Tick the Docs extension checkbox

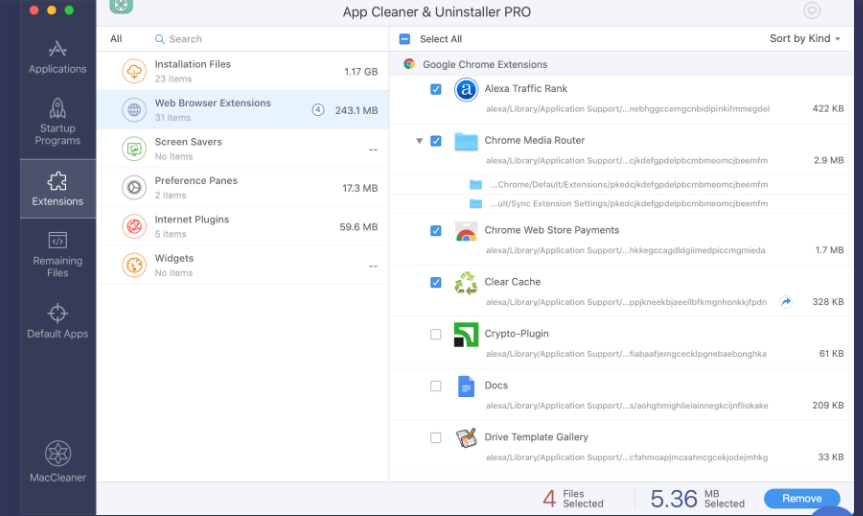[436, 386]
